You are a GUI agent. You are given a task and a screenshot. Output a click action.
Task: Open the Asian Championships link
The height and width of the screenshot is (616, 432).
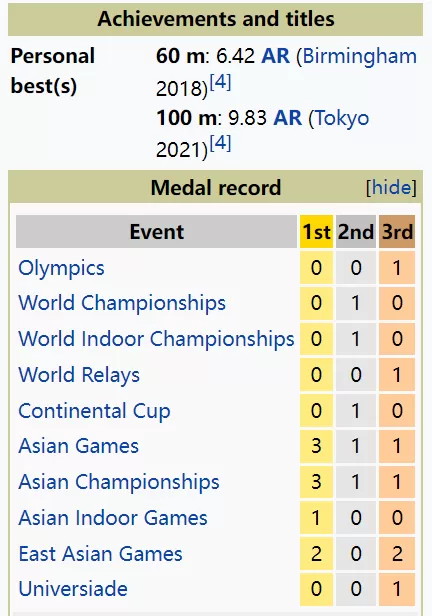tap(119, 482)
